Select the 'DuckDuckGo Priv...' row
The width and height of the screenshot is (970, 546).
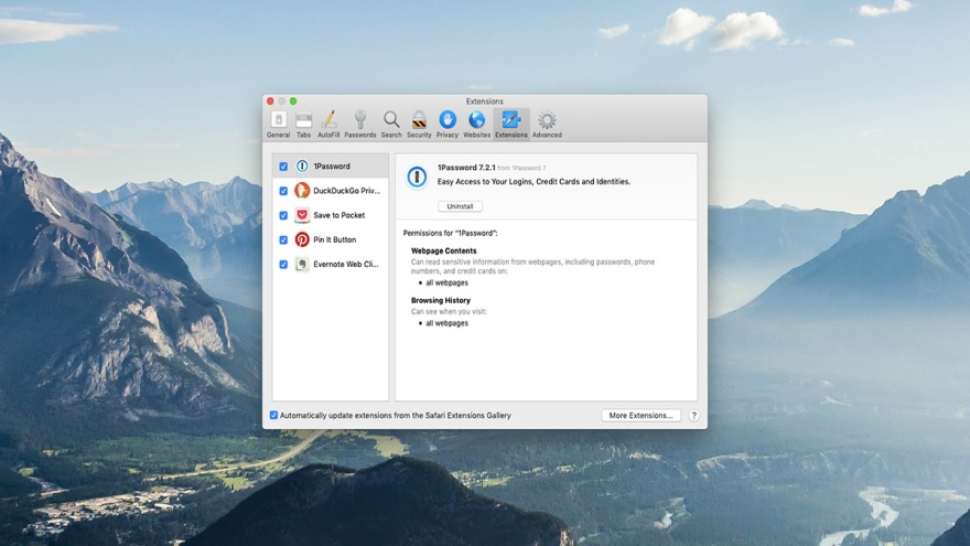click(330, 190)
